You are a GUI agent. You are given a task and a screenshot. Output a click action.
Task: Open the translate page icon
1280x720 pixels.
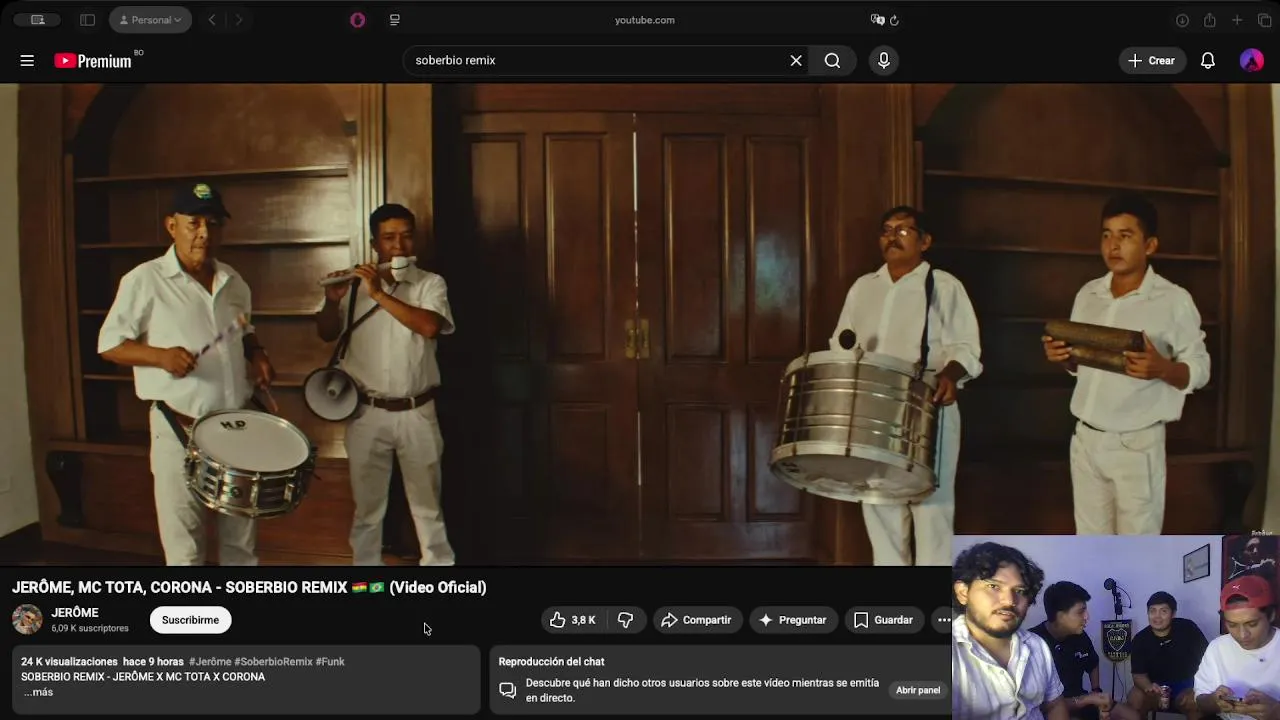tap(877, 20)
